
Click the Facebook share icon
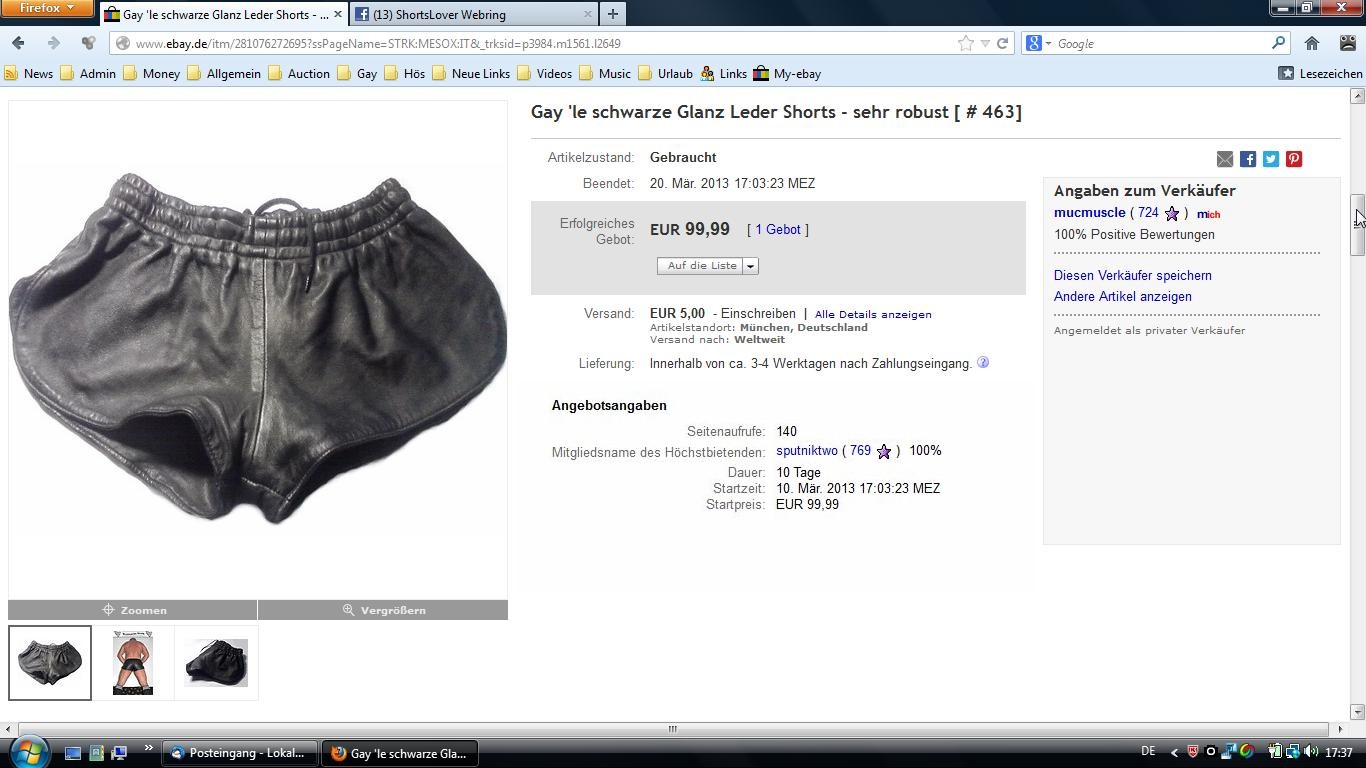point(1248,159)
